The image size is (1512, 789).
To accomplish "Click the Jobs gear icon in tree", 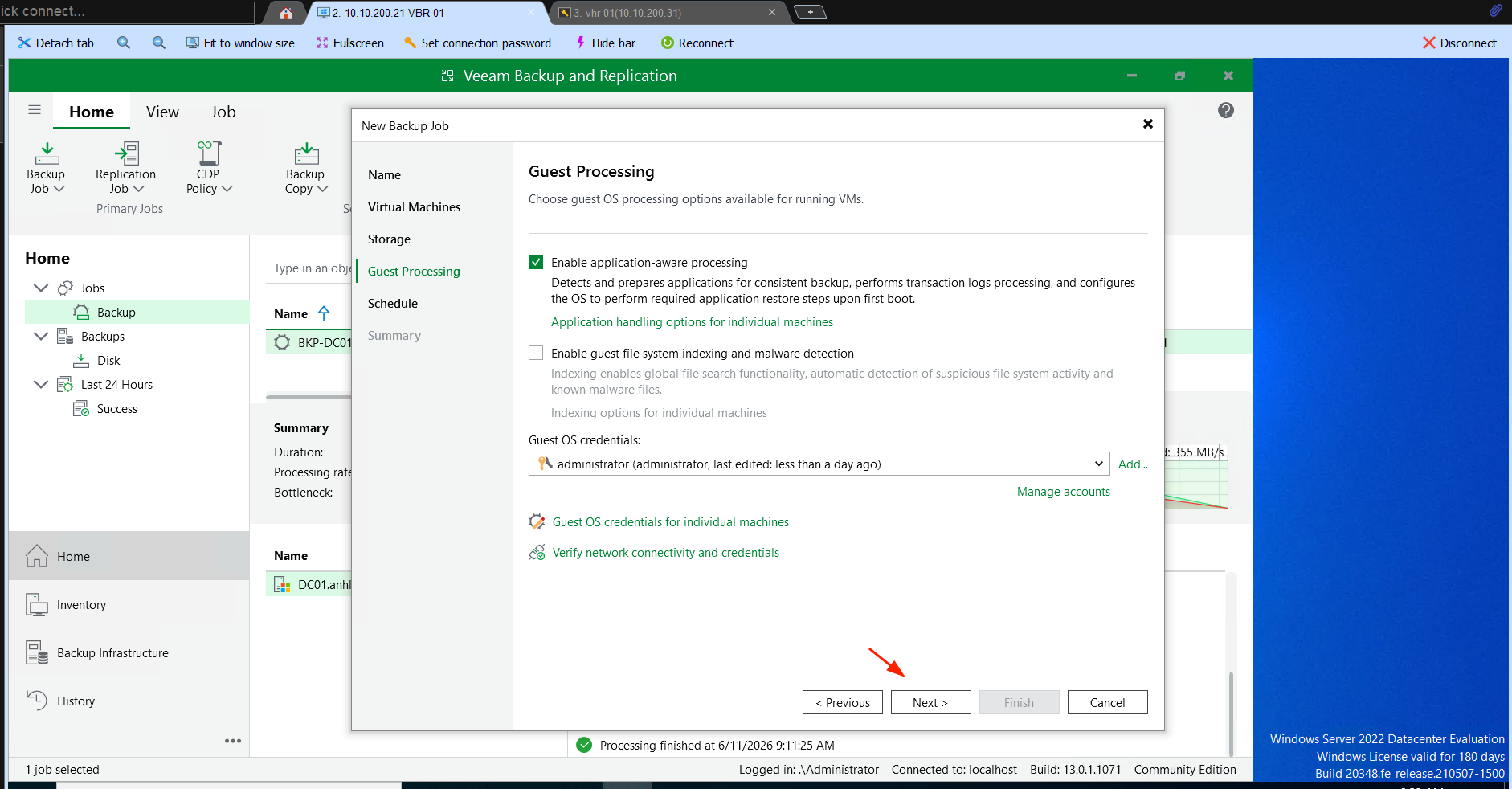I will 65,288.
